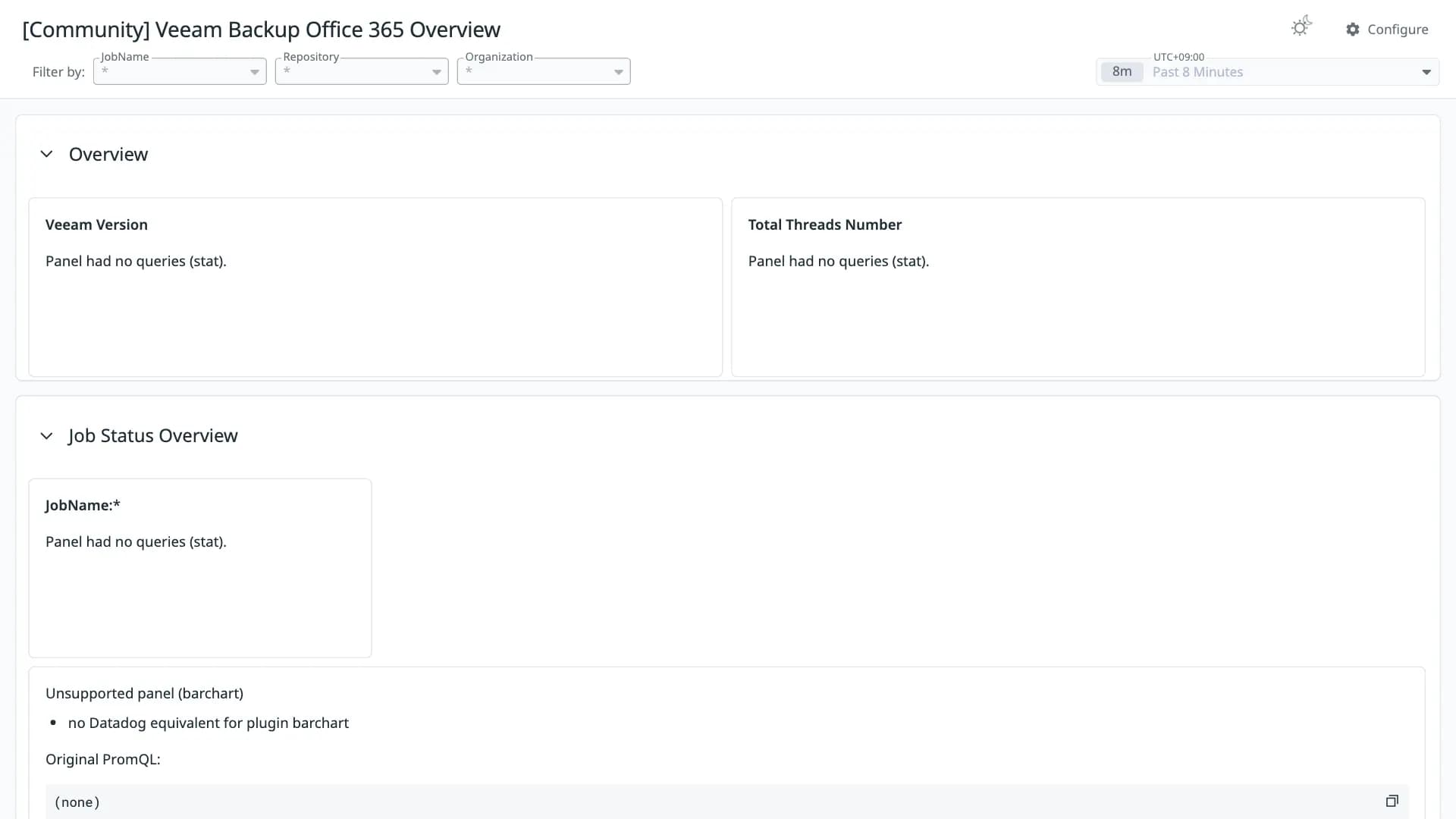Click the JobName:* panel title
This screenshot has height=819, width=1456.
click(x=83, y=505)
